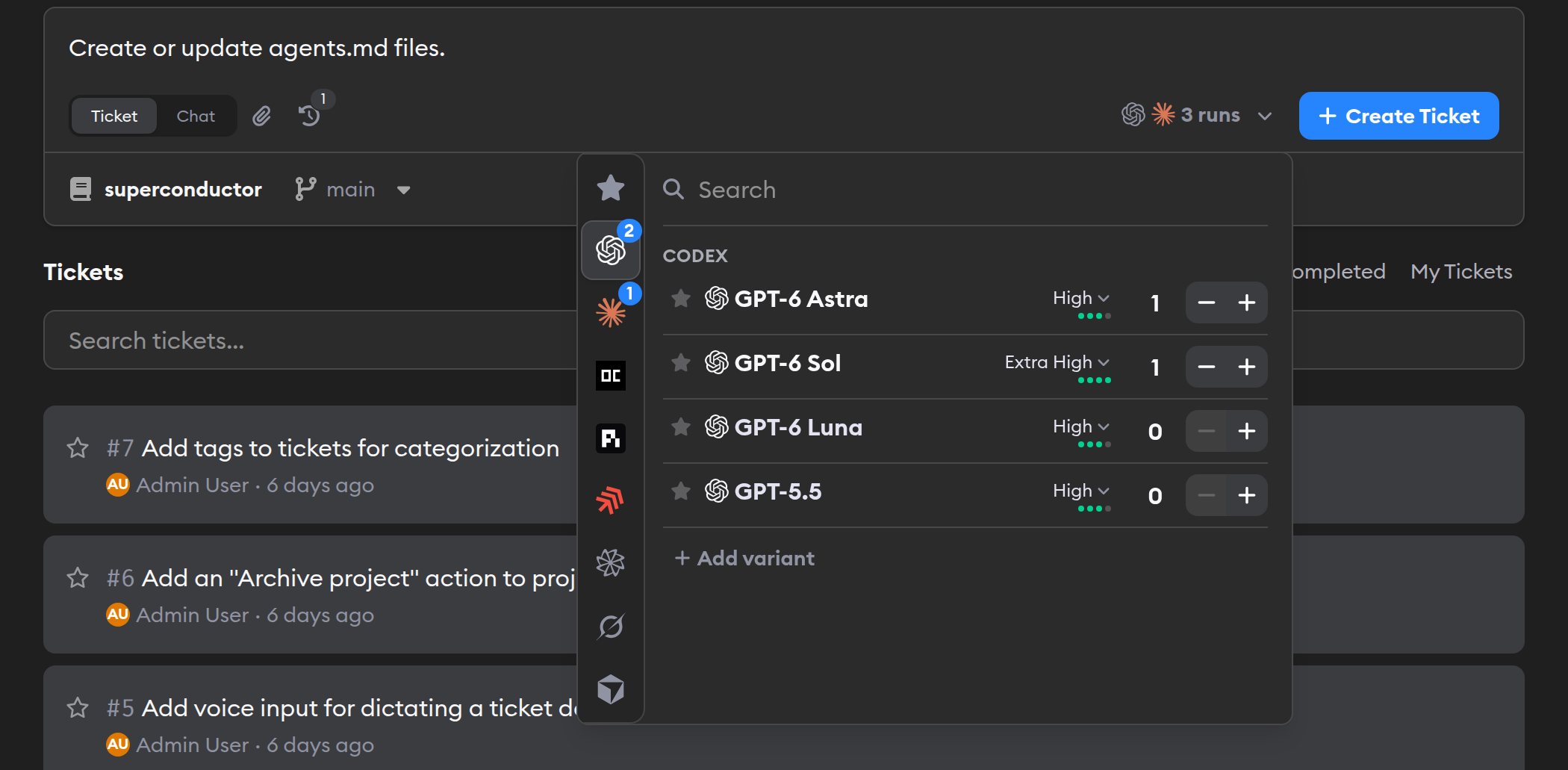The width and height of the screenshot is (1568, 770).
Task: Open the Favorites star tab in model sidebar
Action: click(611, 188)
